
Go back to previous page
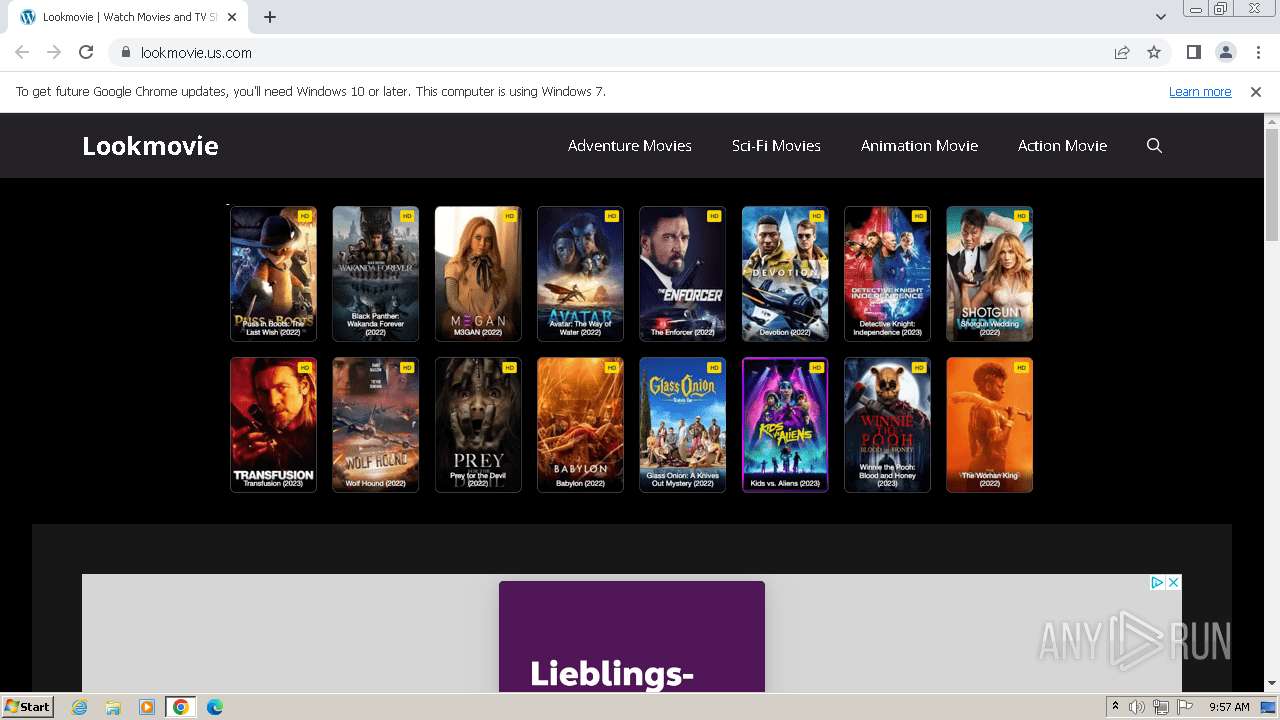click(x=22, y=52)
